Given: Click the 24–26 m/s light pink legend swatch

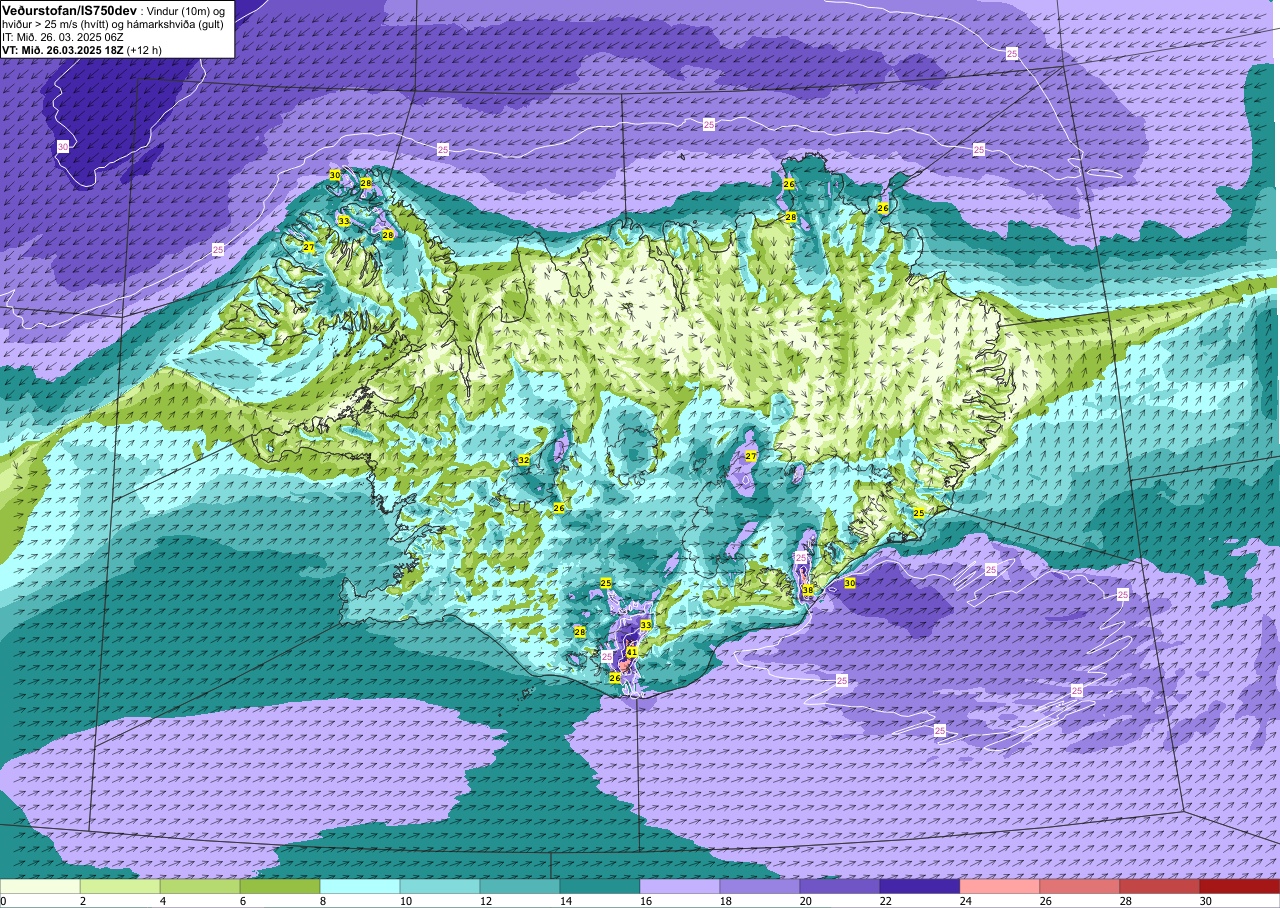Looking at the screenshot, I should pyautogui.click(x=1000, y=886).
